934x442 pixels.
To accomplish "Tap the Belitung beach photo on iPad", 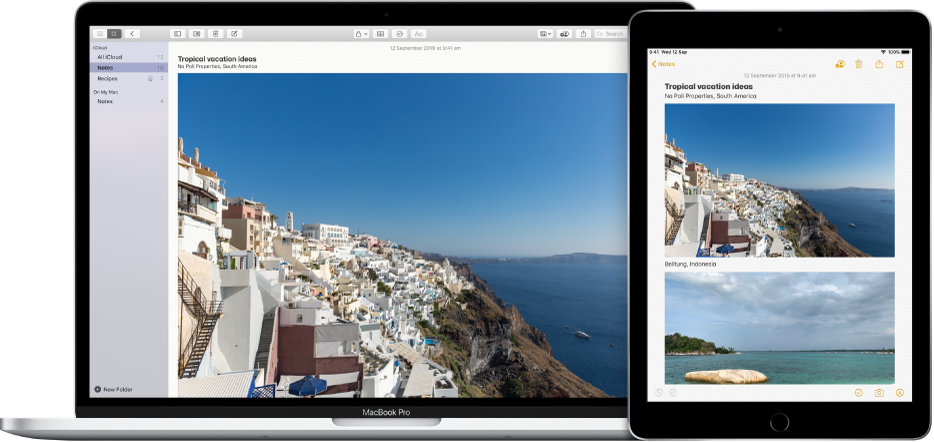I will (780, 328).
